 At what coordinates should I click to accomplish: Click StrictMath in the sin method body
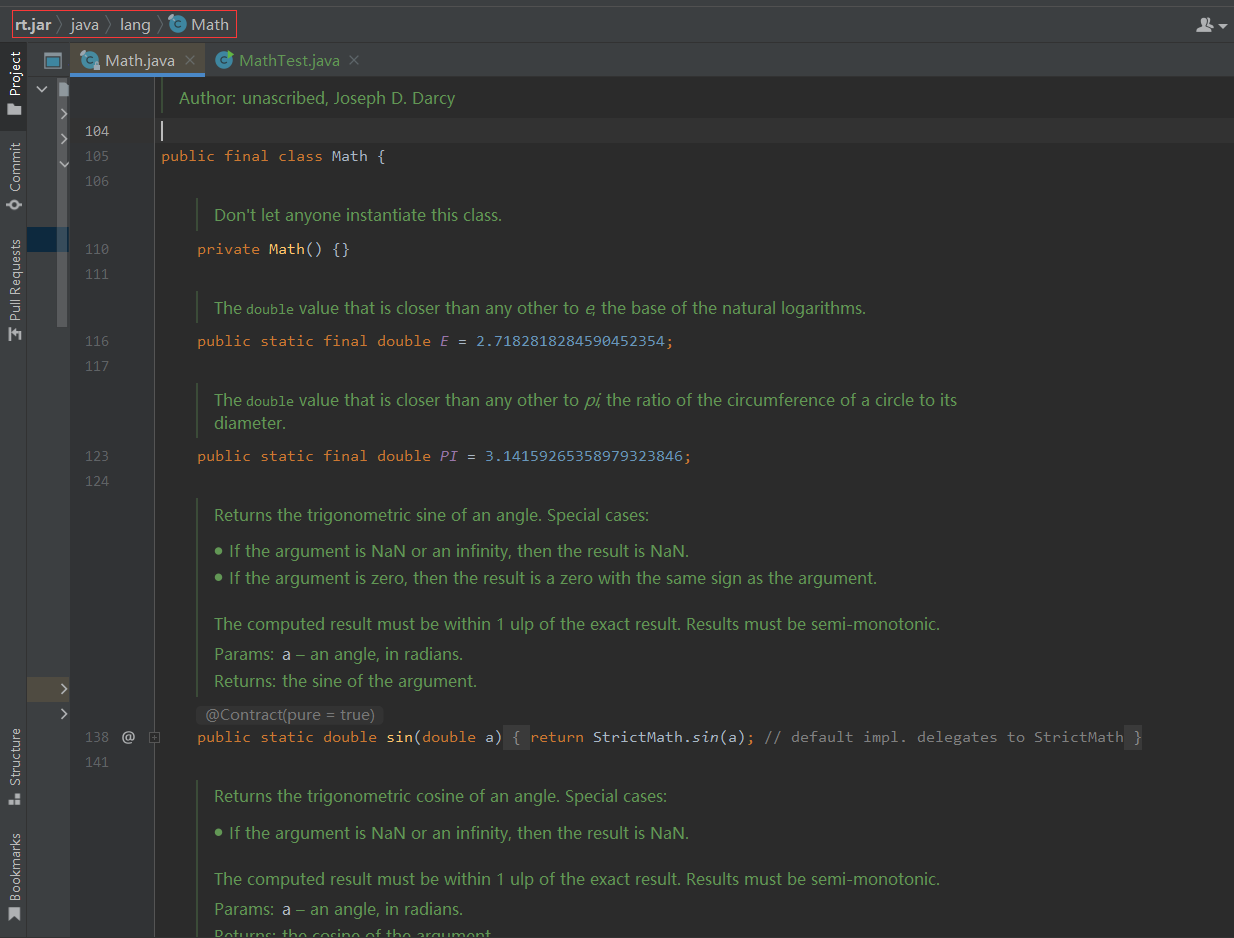click(637, 737)
